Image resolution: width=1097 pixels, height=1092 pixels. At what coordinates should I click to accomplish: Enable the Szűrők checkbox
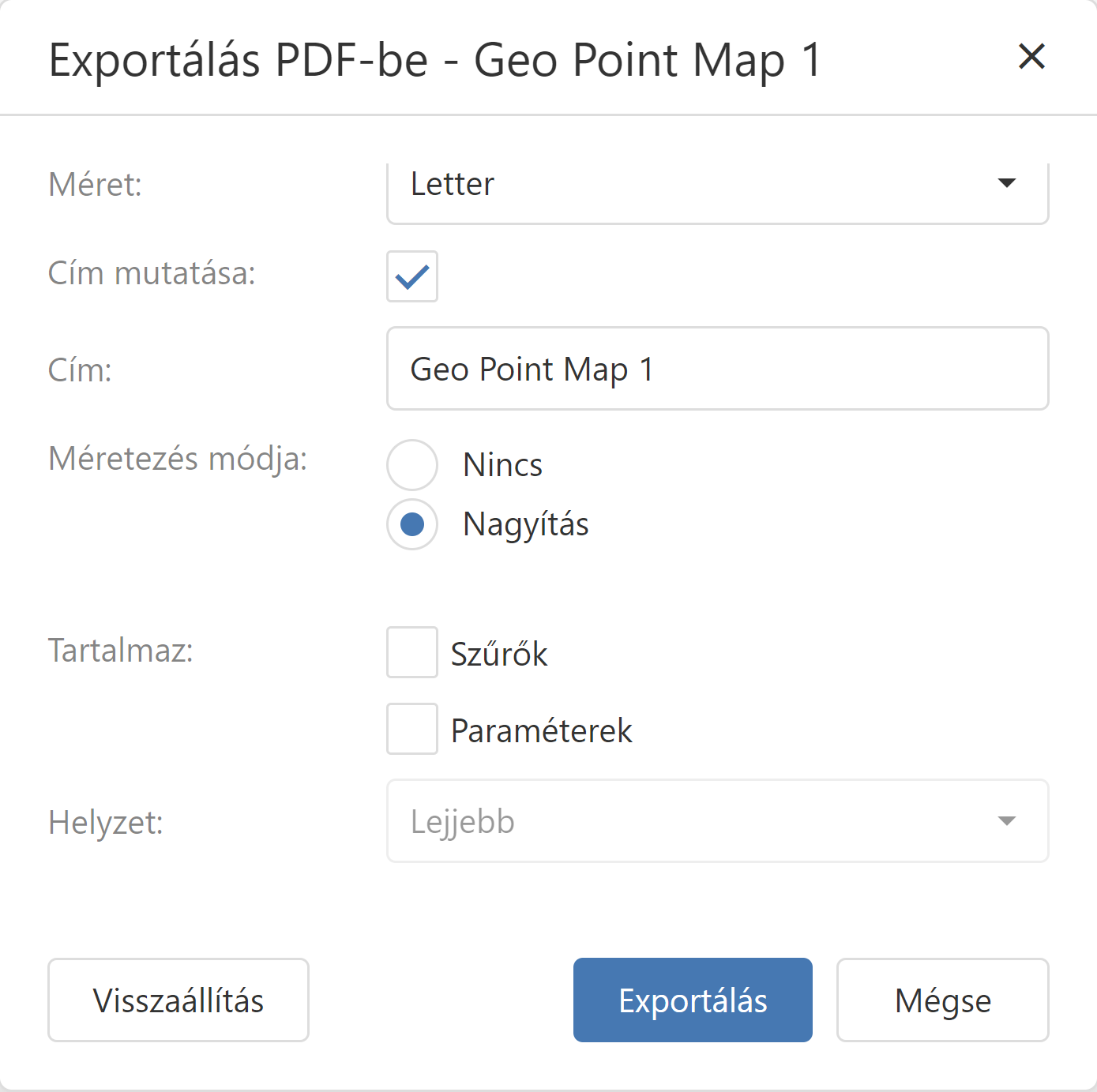pos(412,652)
